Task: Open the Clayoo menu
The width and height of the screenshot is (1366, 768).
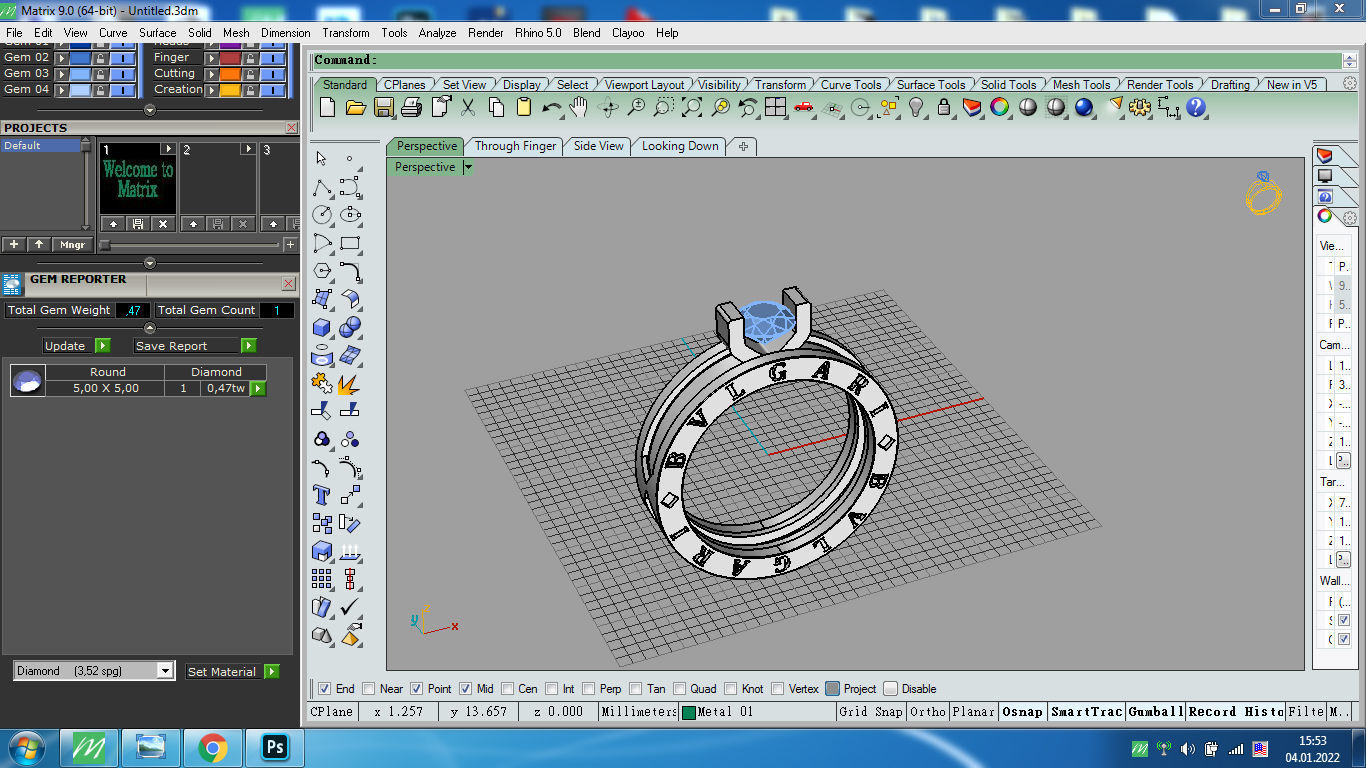Action: 628,33
